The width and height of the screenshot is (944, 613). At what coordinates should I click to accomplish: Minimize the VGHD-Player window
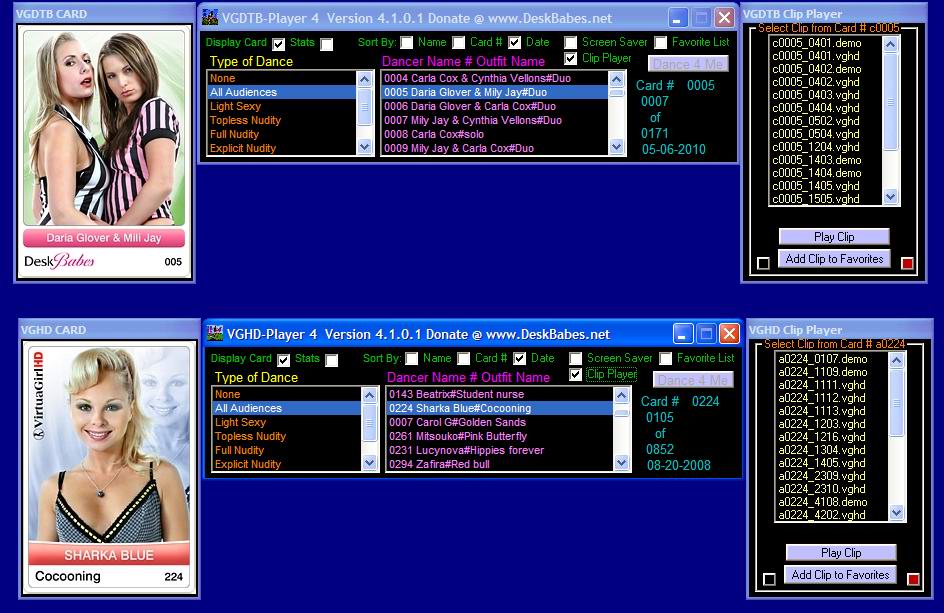[x=683, y=333]
